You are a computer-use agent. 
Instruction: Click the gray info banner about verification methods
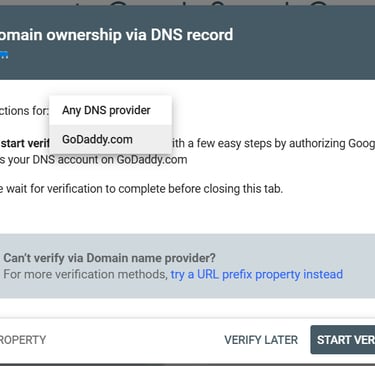click(x=187, y=266)
